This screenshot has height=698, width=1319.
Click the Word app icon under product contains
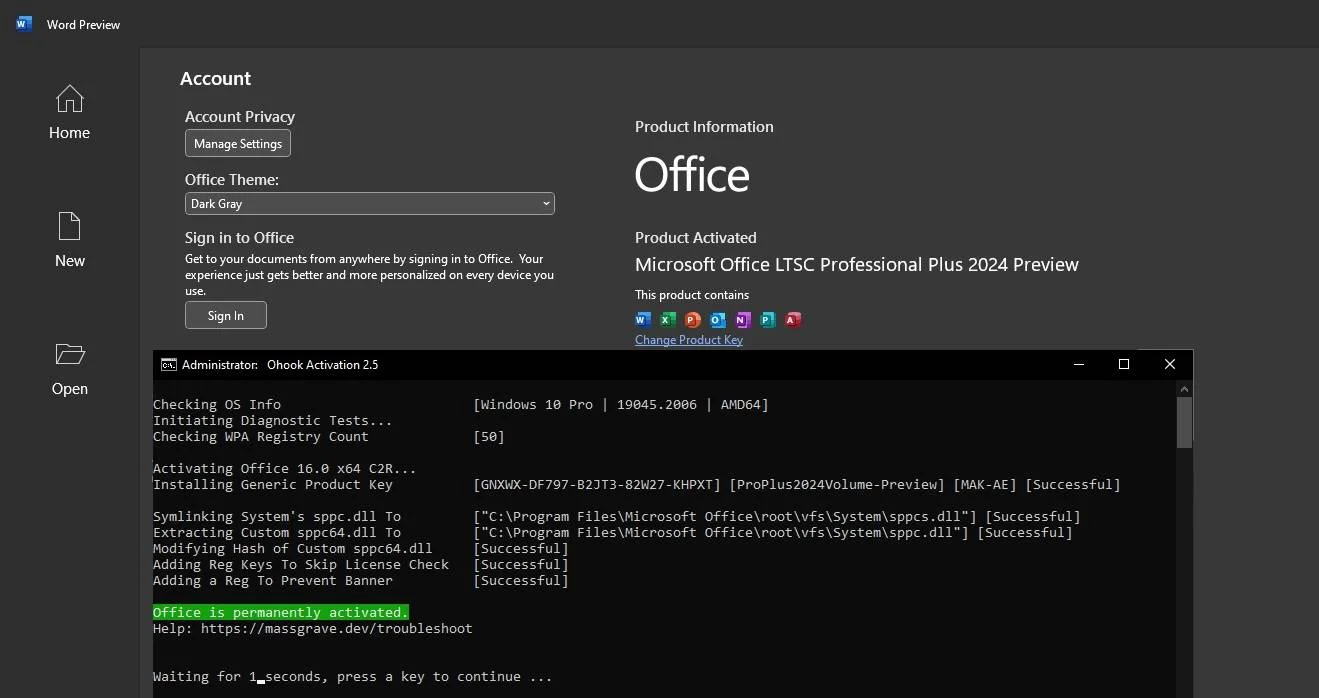tap(643, 320)
